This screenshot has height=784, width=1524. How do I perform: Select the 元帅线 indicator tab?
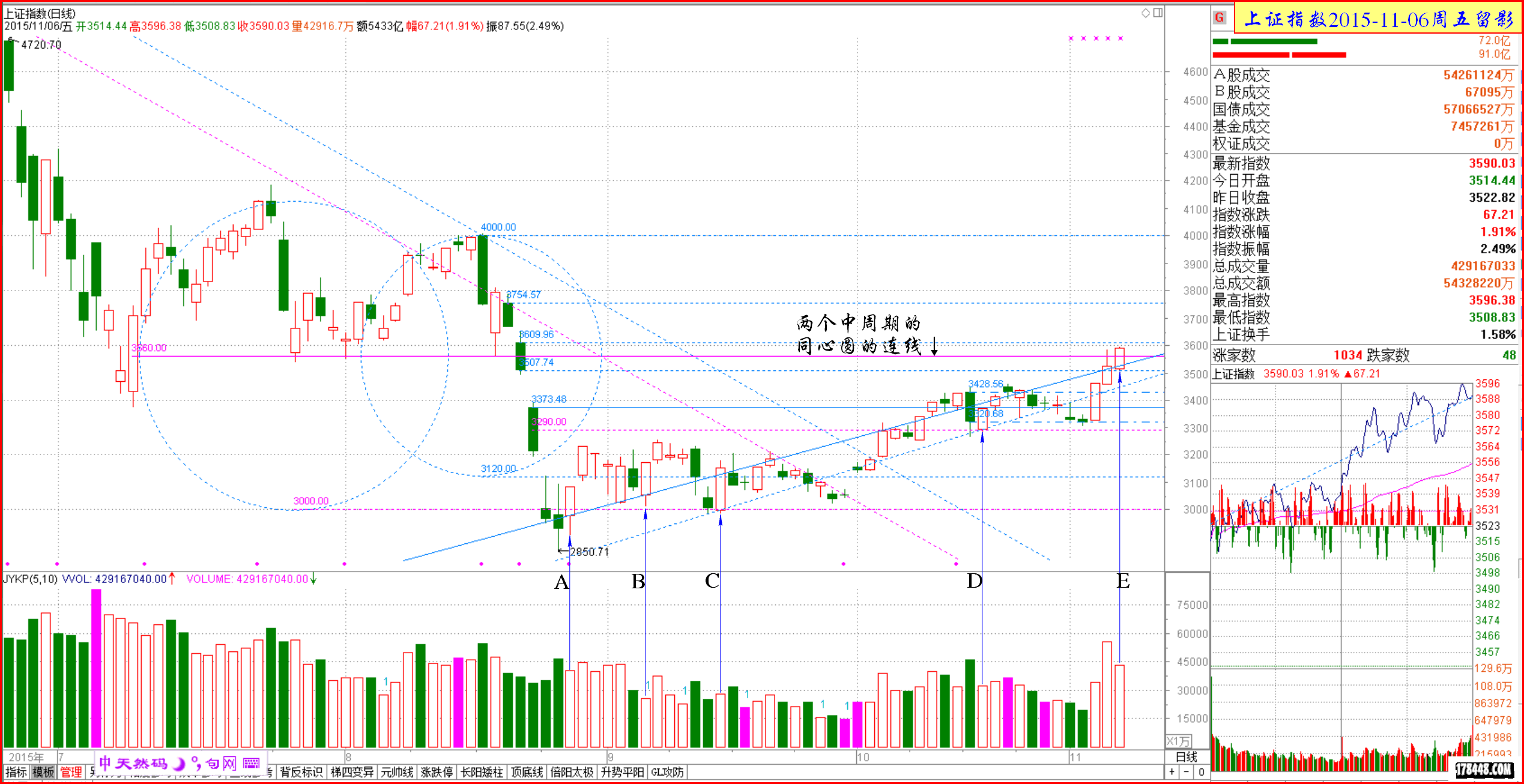[x=397, y=772]
